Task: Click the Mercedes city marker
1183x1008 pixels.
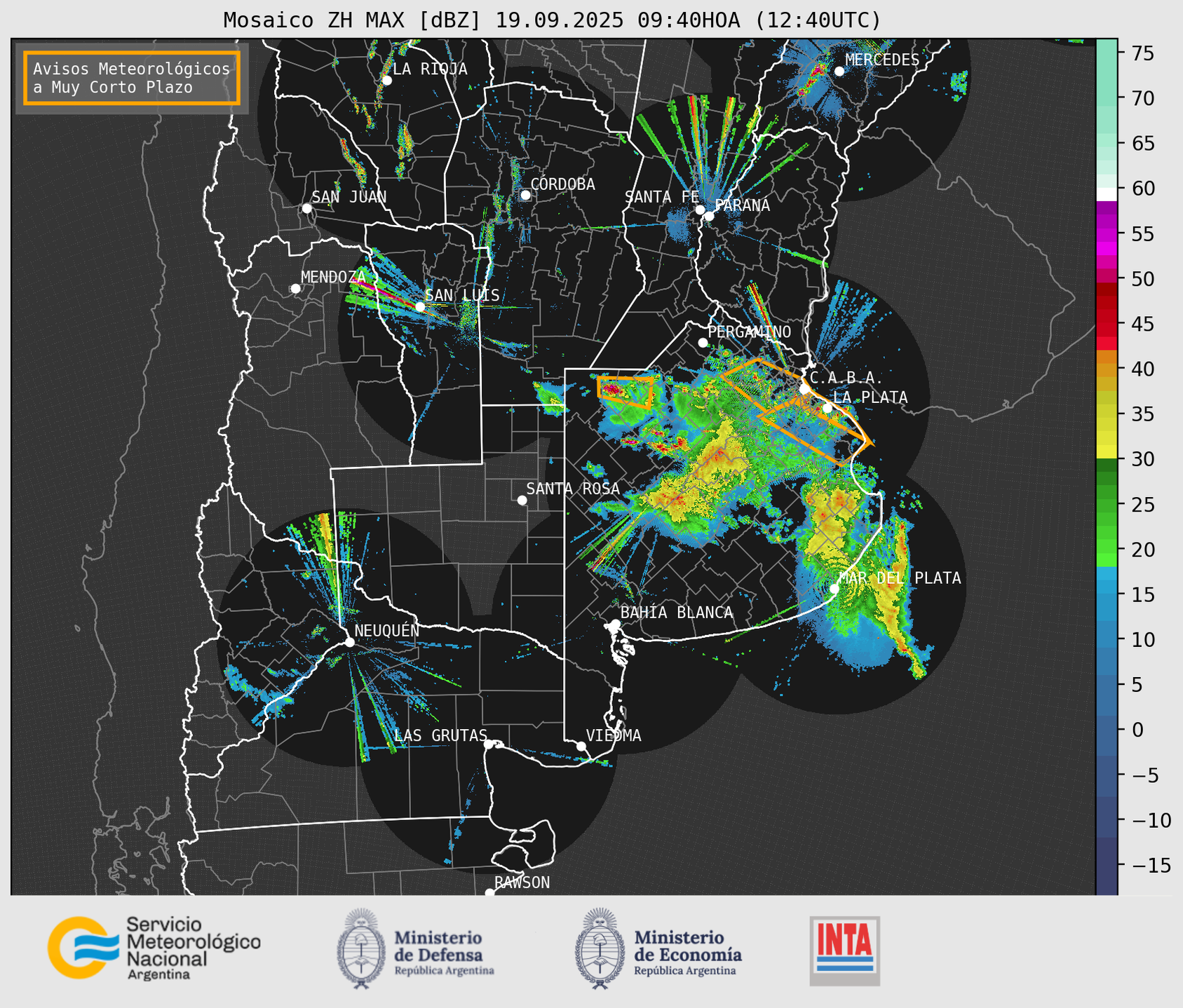Action: pos(839,71)
